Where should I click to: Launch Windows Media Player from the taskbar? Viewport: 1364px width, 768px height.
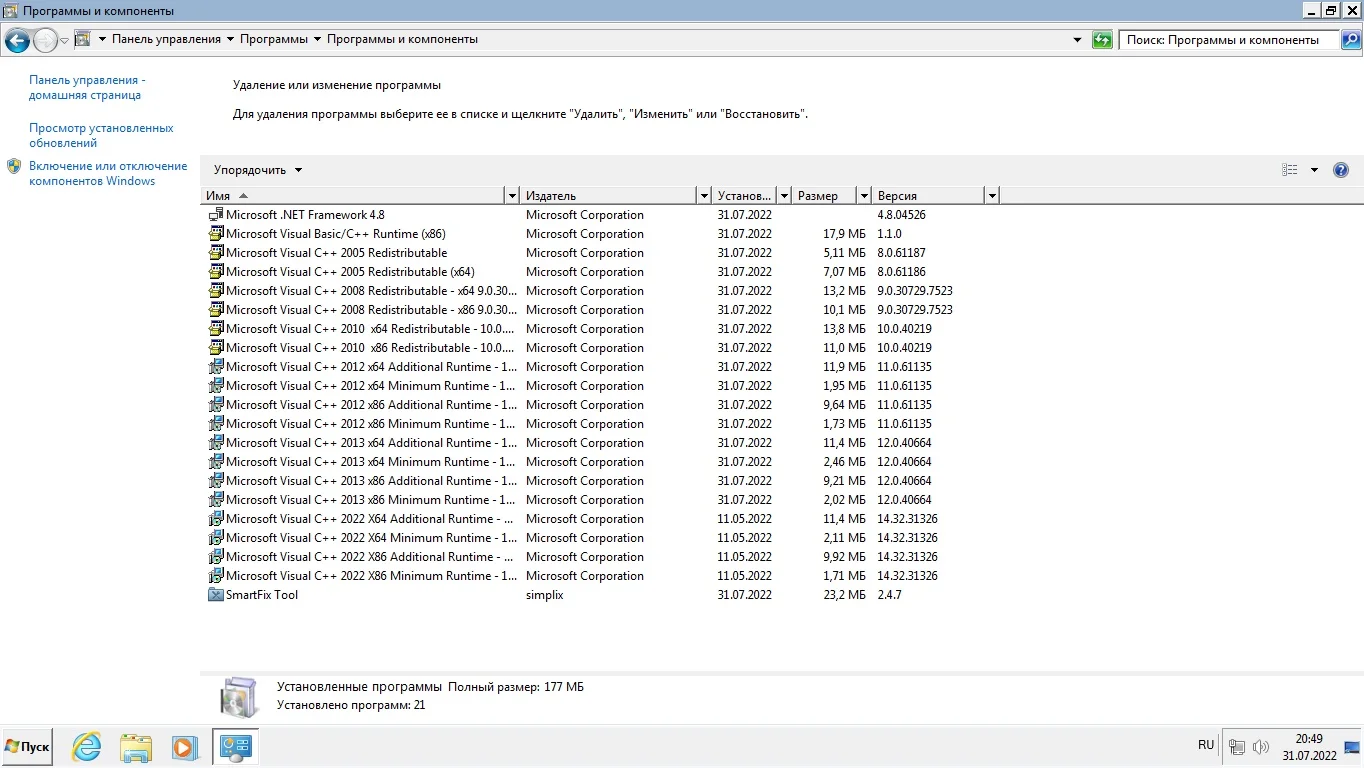click(x=184, y=746)
